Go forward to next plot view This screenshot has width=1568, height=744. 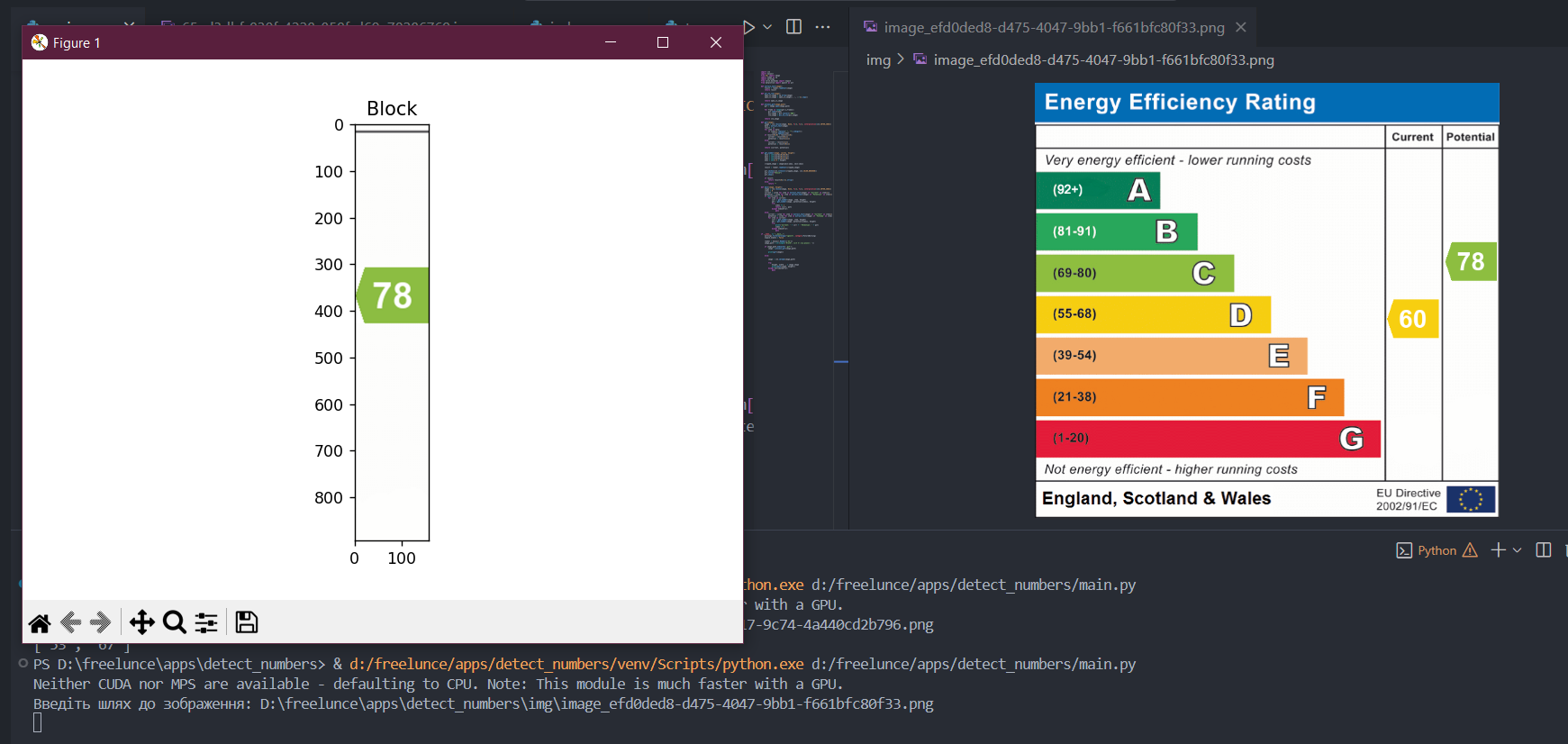tap(100, 622)
